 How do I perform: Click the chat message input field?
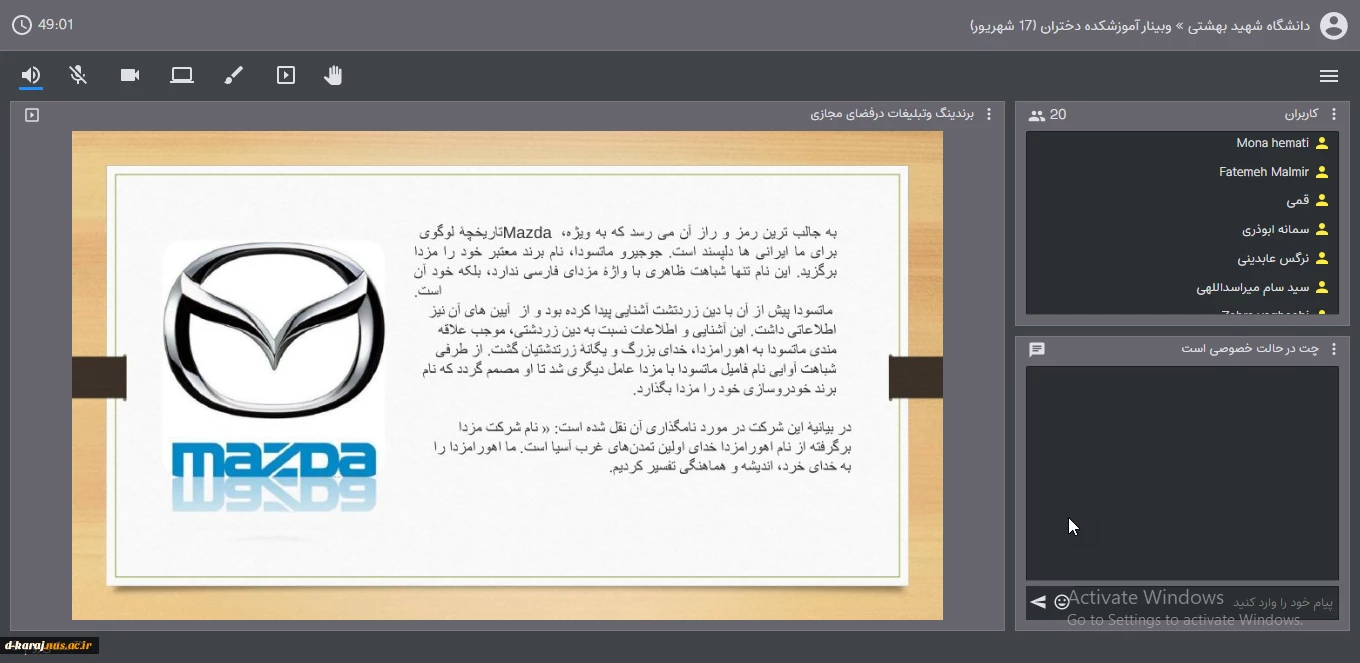(1207, 602)
